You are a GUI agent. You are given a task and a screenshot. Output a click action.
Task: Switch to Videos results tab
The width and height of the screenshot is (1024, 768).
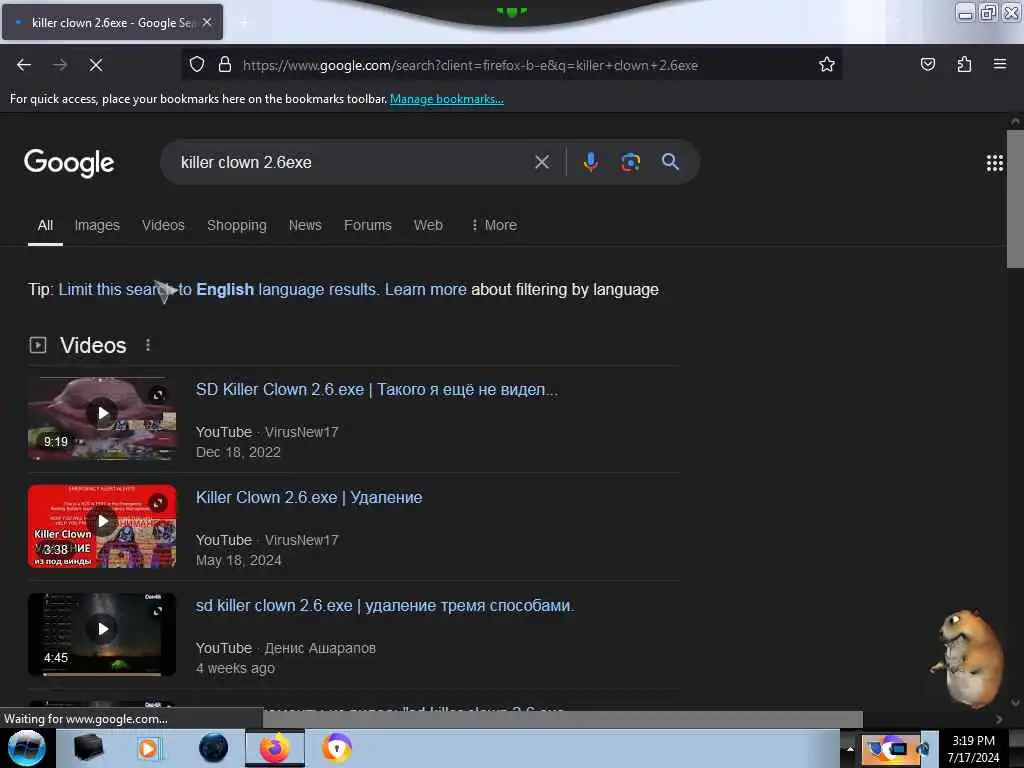[x=163, y=225]
